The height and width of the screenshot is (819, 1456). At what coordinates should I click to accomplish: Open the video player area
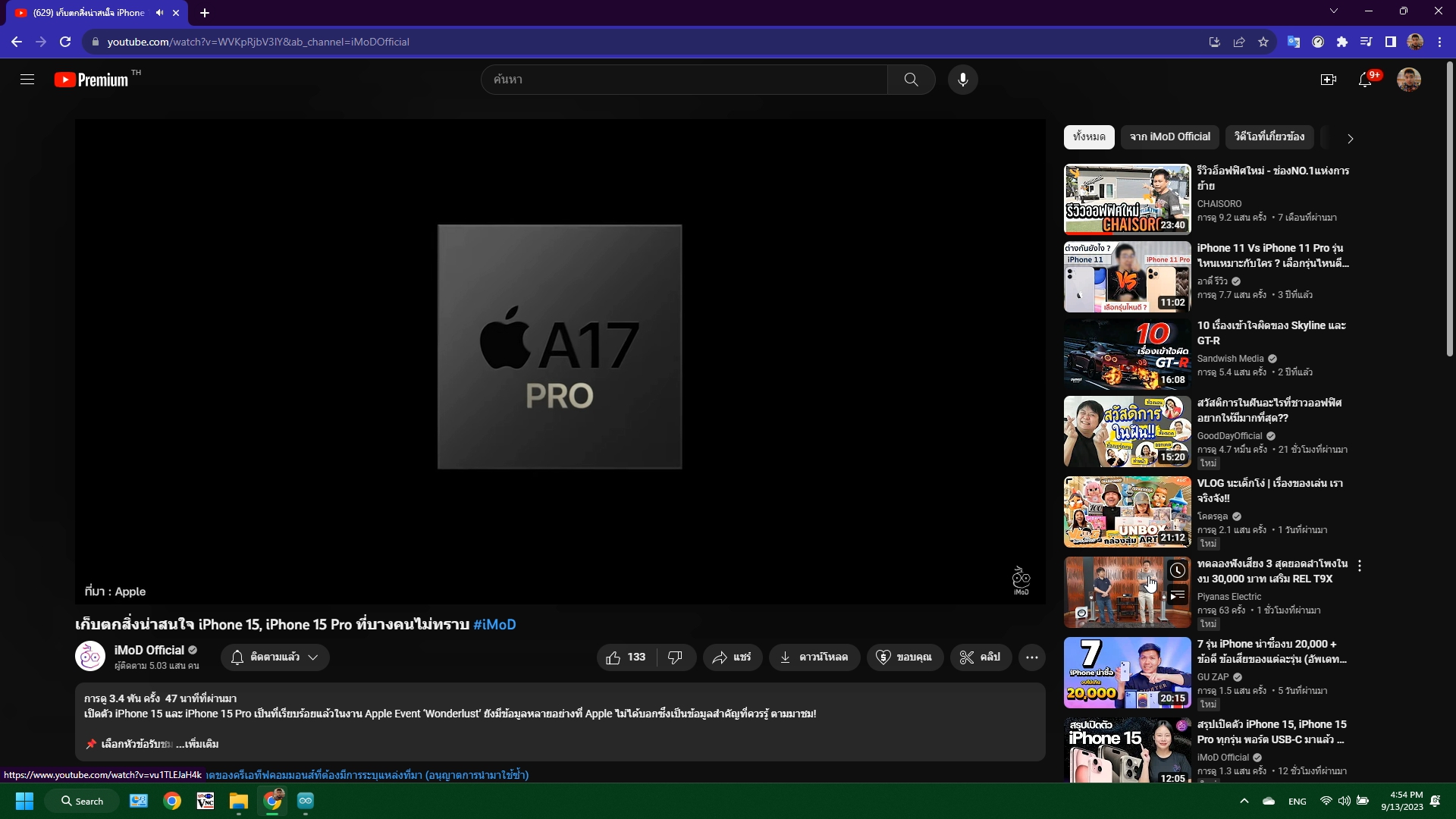point(560,361)
